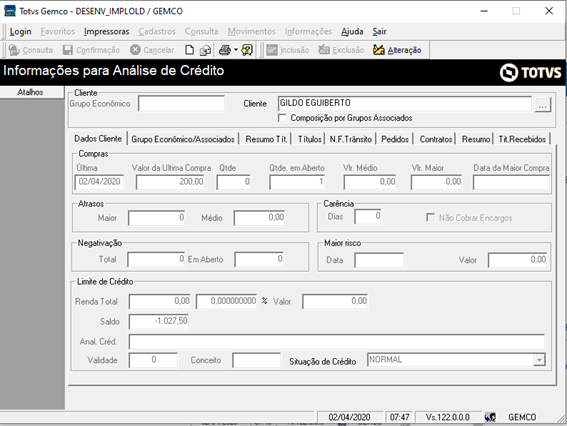Click the Cancelar toolbar button
This screenshot has width=567, height=426.
pos(152,50)
